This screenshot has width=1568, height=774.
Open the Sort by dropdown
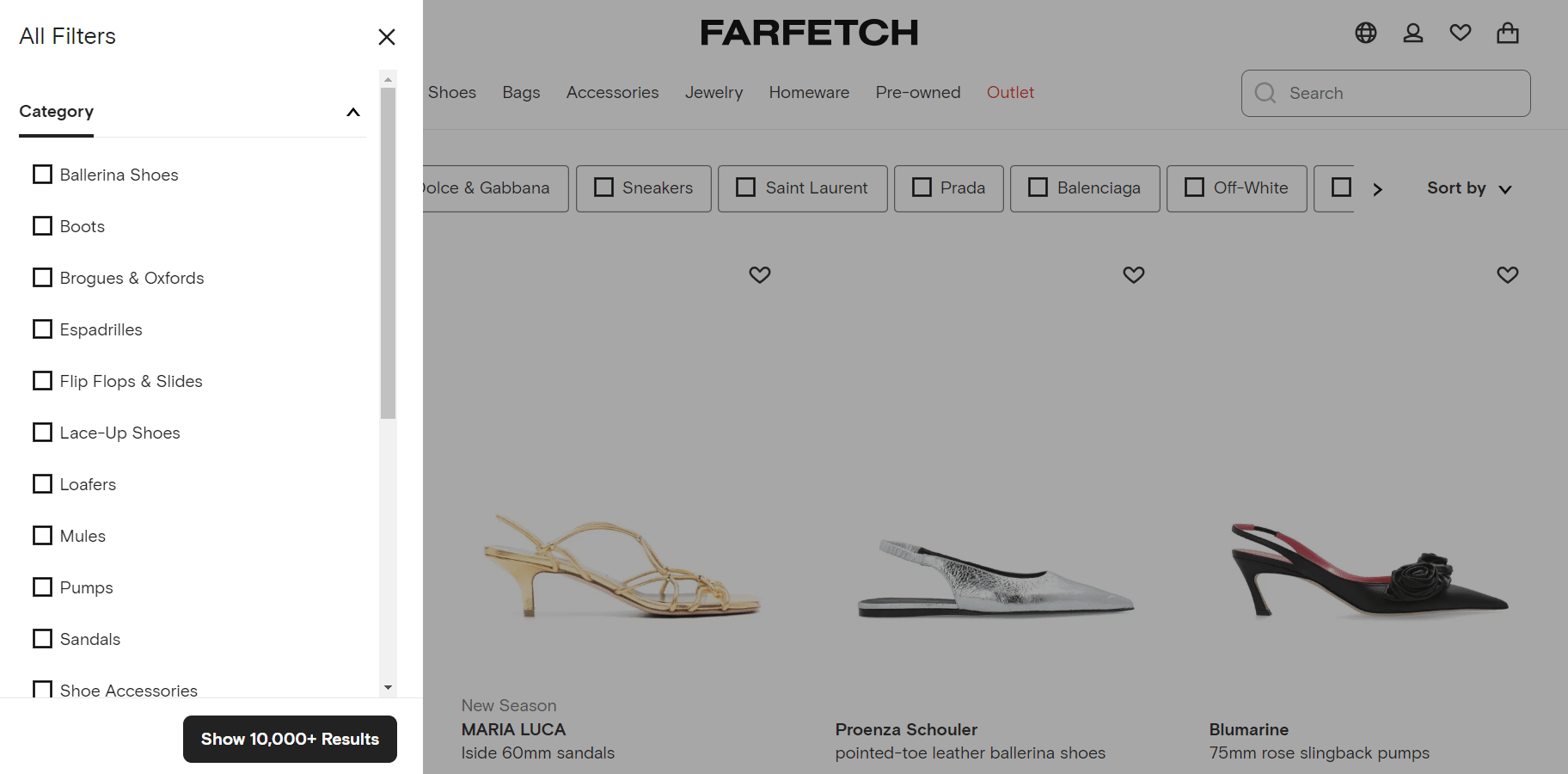(1469, 188)
